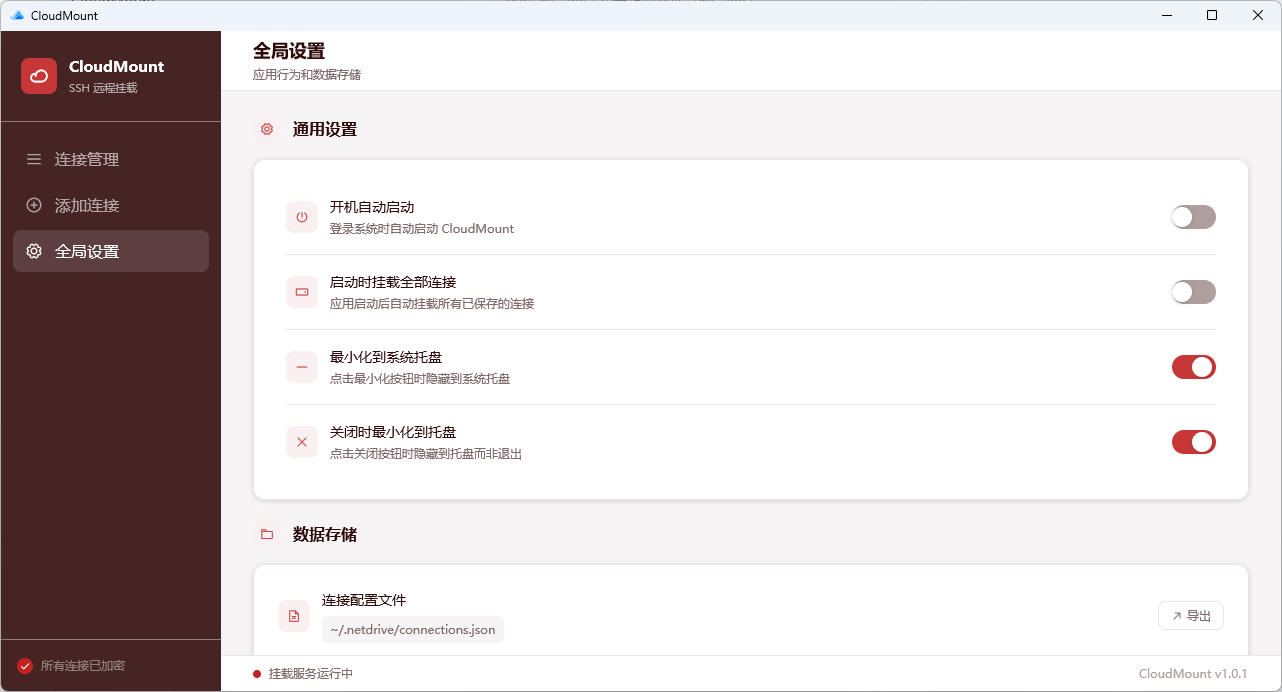Select 全局设置 sidebar item

(x=111, y=251)
